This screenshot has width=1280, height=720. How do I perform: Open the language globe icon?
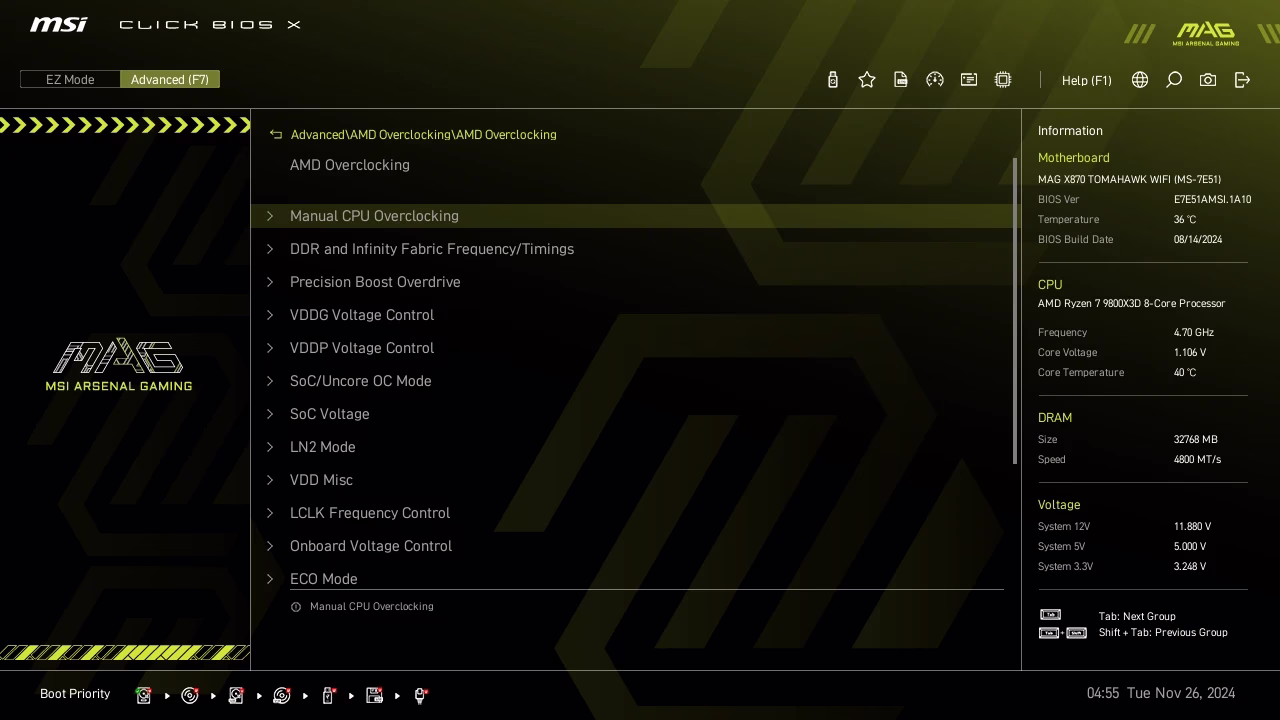(1140, 80)
